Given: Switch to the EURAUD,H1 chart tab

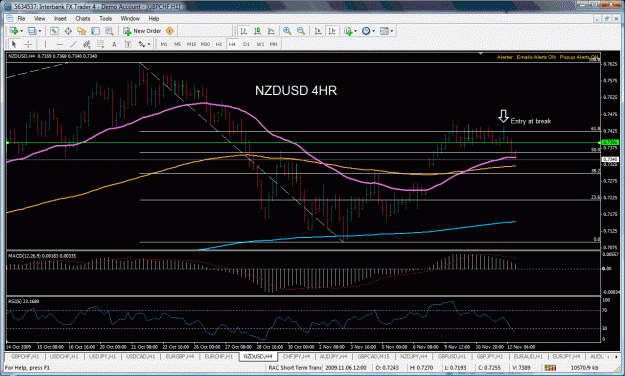Looking at the screenshot, I should point(528,356).
